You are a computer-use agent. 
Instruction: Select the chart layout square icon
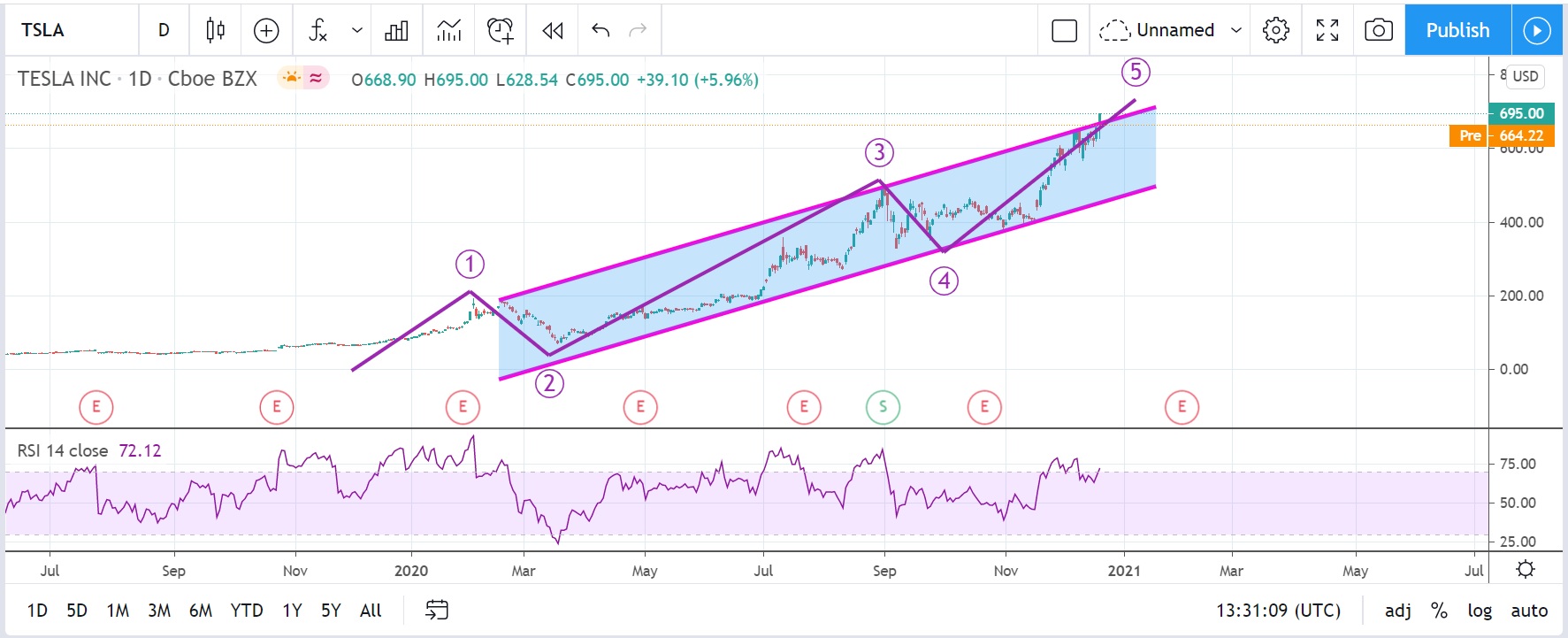click(1064, 30)
